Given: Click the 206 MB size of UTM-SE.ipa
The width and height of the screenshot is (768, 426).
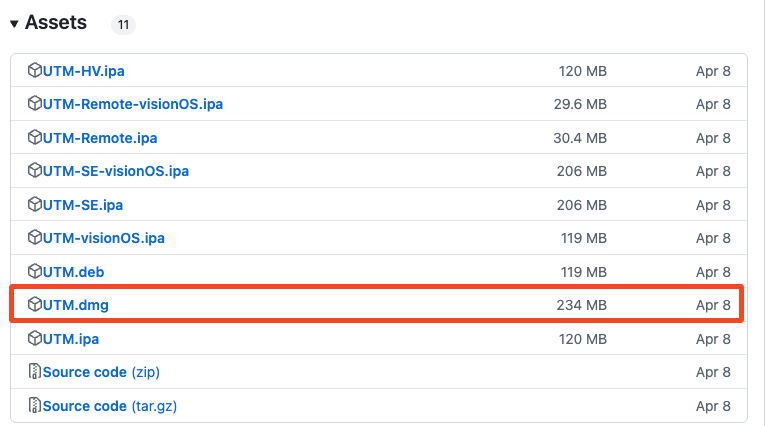Looking at the screenshot, I should point(582,205).
